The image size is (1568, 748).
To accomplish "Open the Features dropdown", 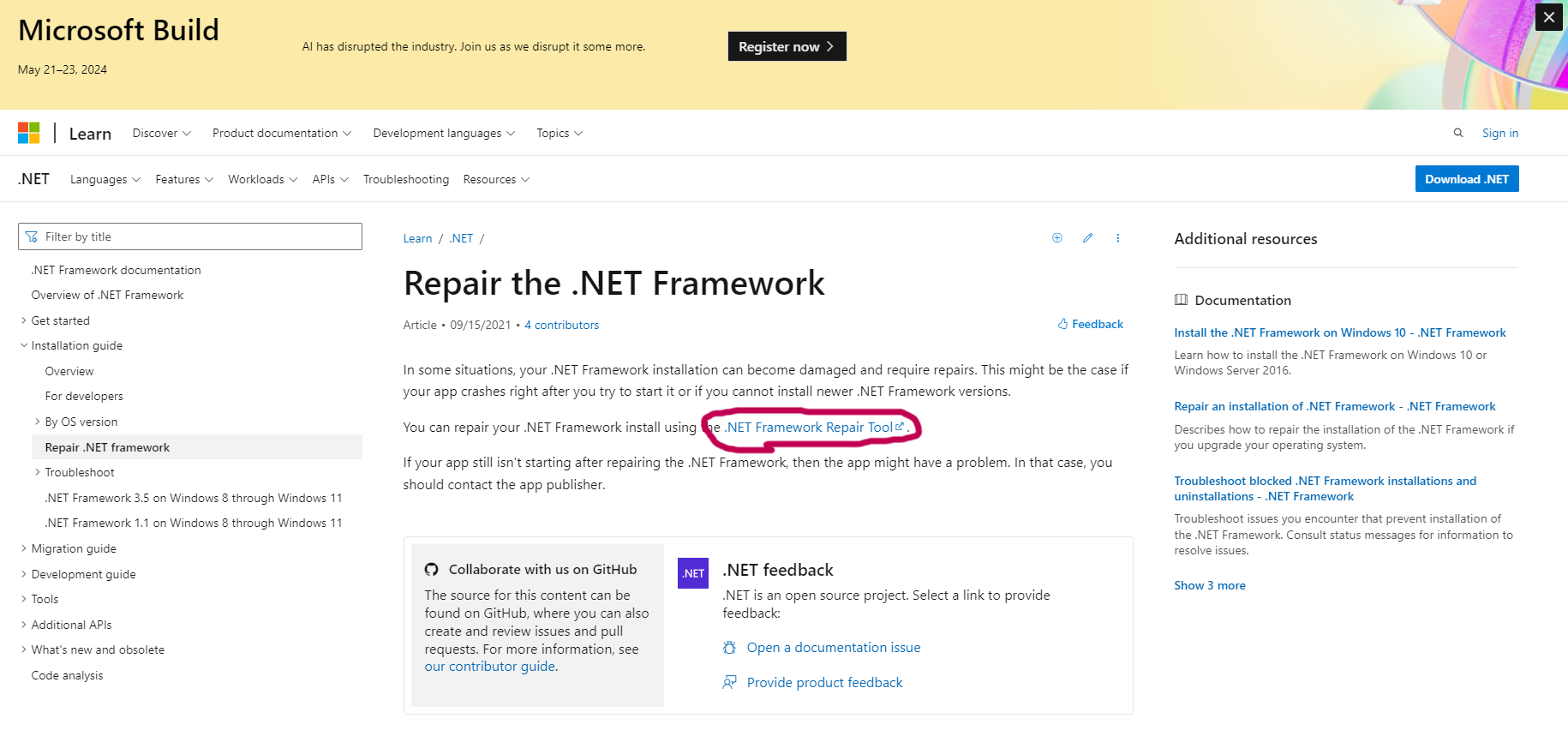I will pos(184,179).
